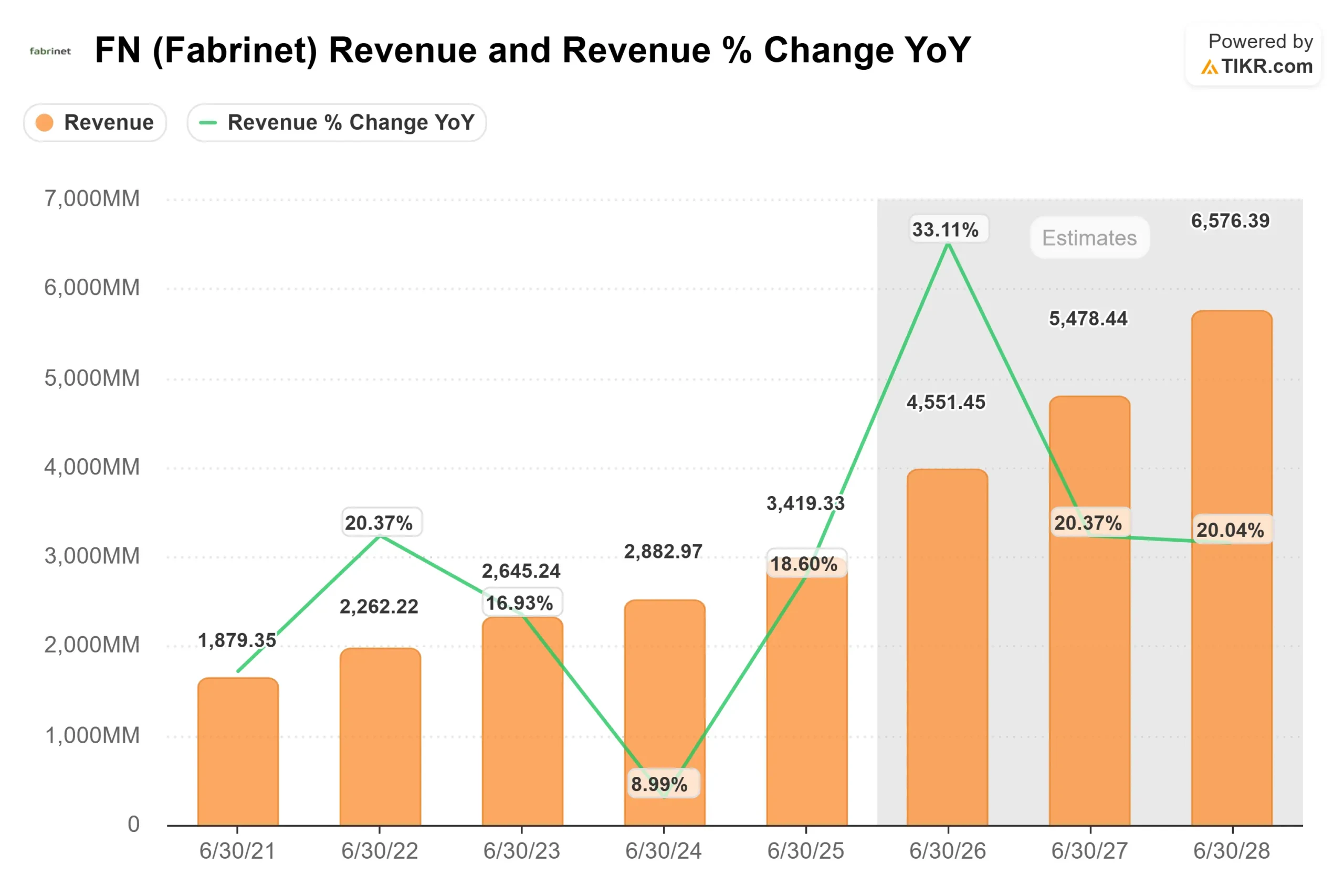
Task: Click the 2,645.24 revenue value
Action: pos(521,571)
